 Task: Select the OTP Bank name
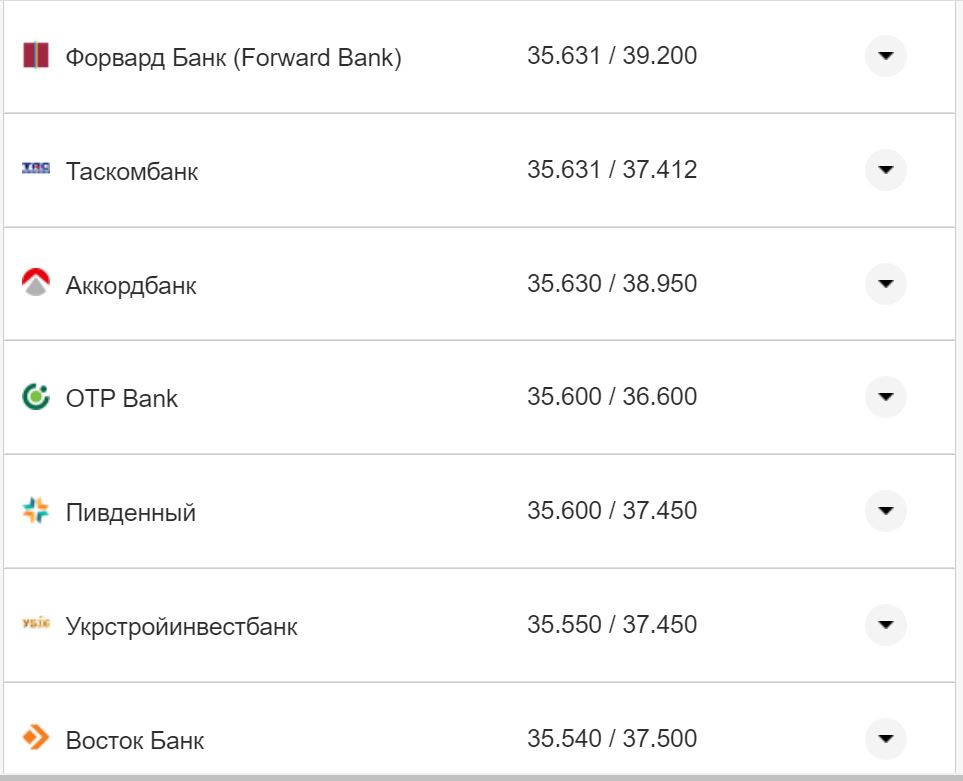[122, 397]
